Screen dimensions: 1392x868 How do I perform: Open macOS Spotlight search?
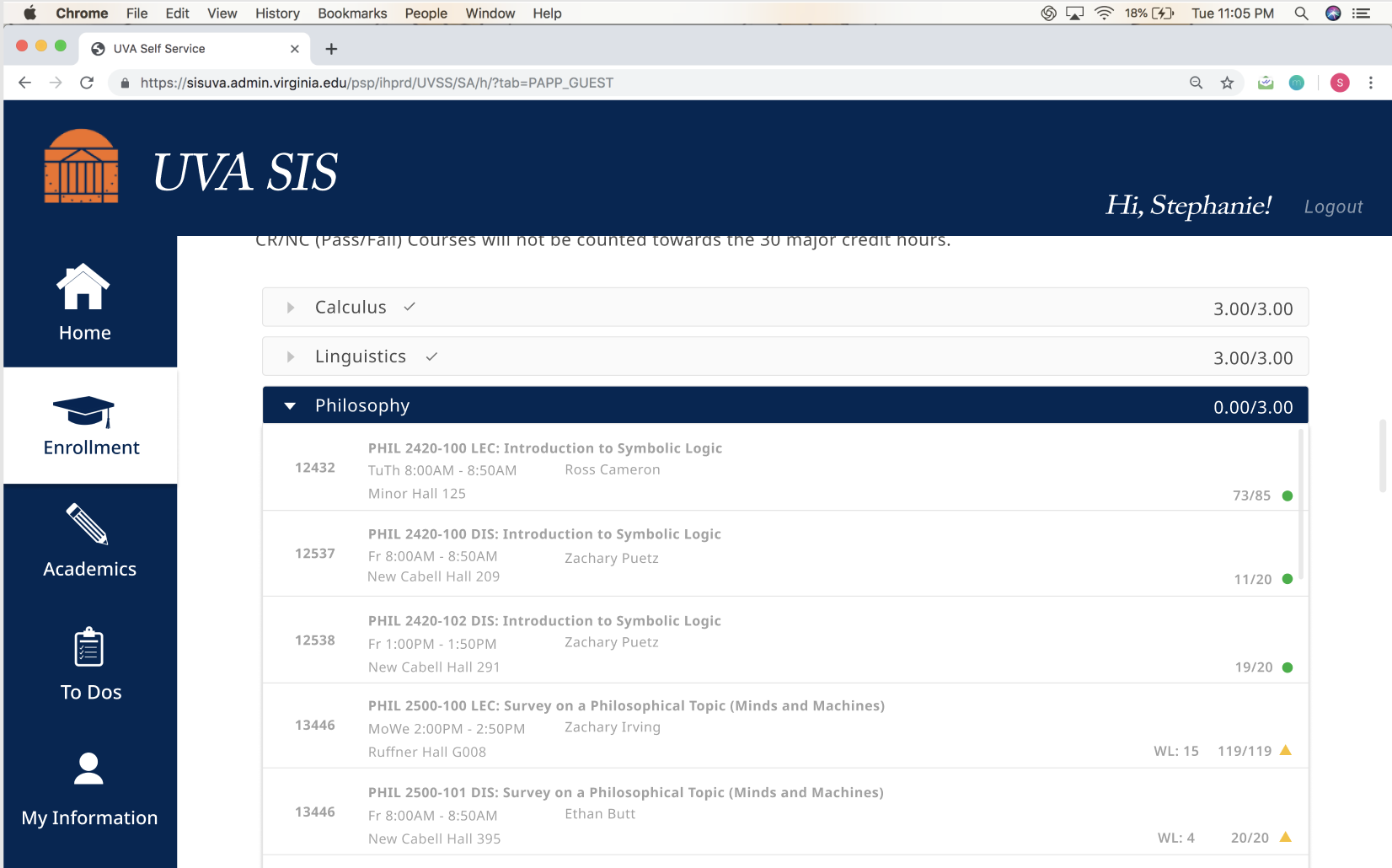1301,13
